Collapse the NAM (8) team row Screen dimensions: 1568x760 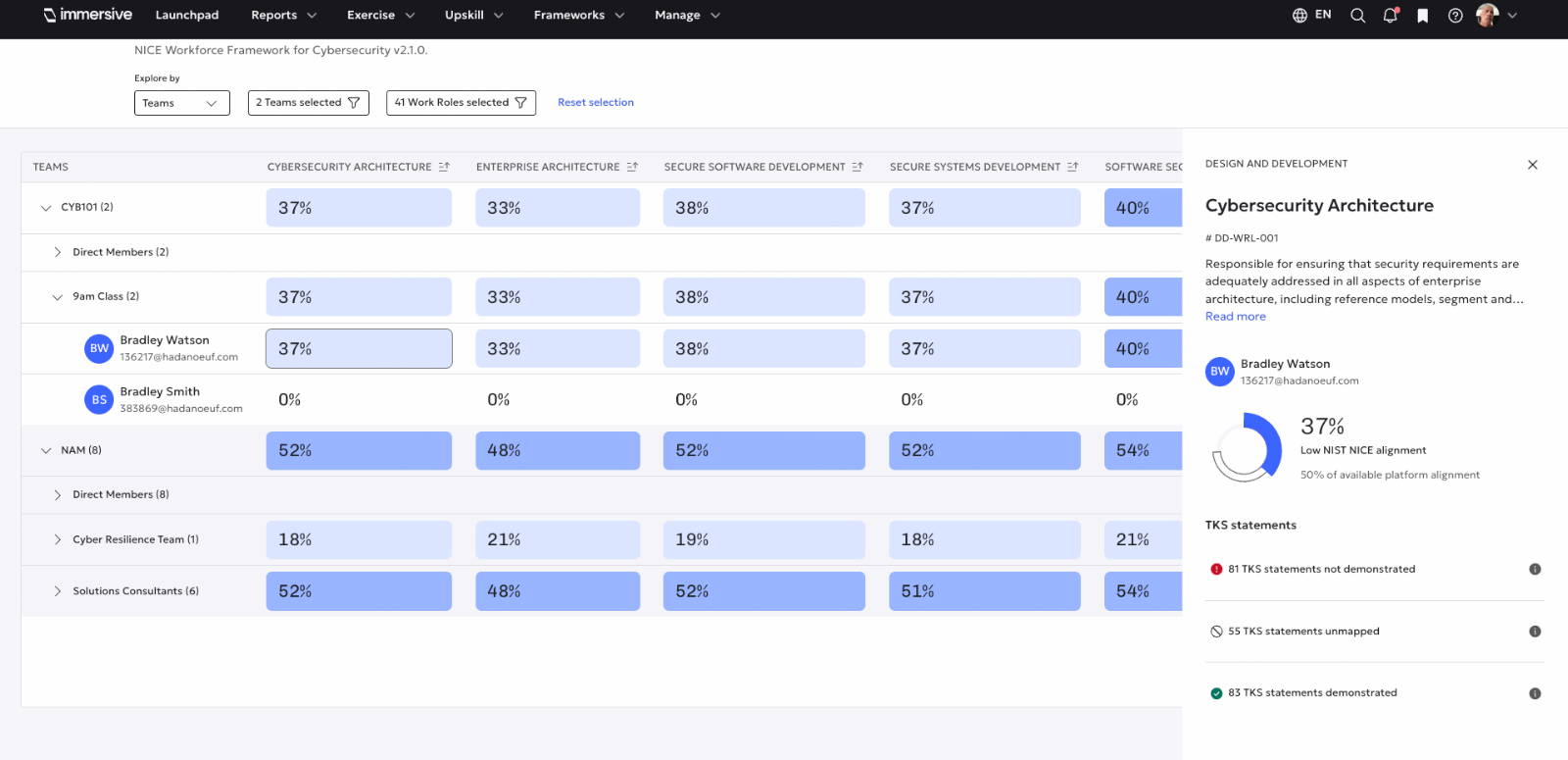(45, 450)
